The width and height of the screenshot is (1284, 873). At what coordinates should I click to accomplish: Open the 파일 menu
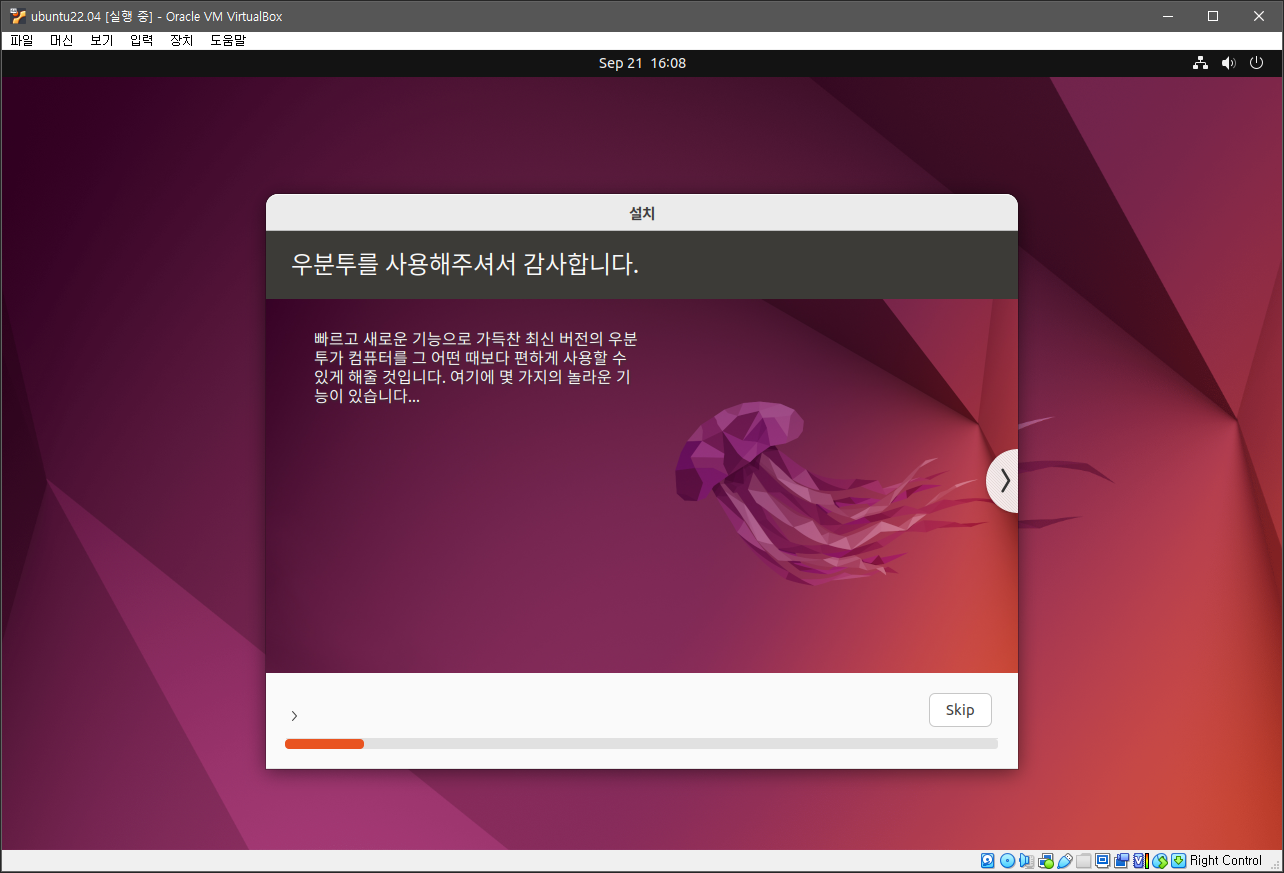21,41
